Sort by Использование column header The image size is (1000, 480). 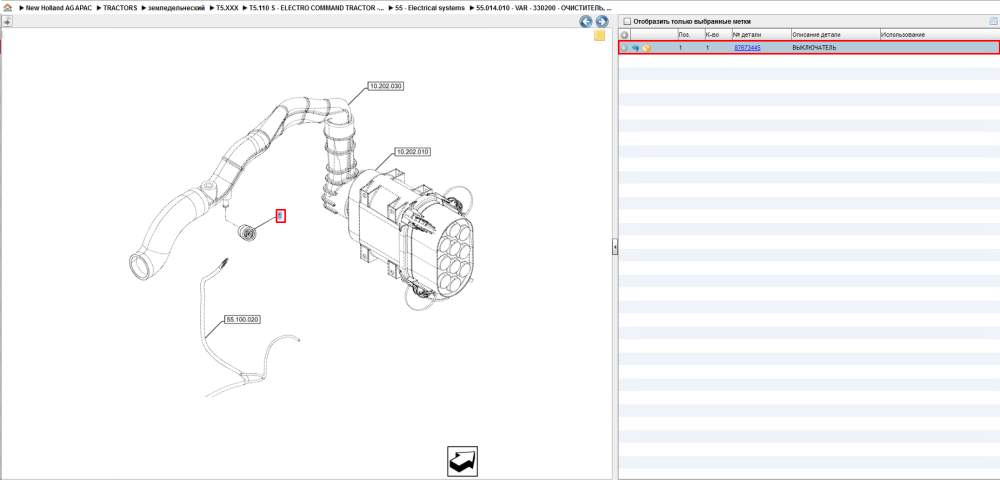tap(939, 34)
